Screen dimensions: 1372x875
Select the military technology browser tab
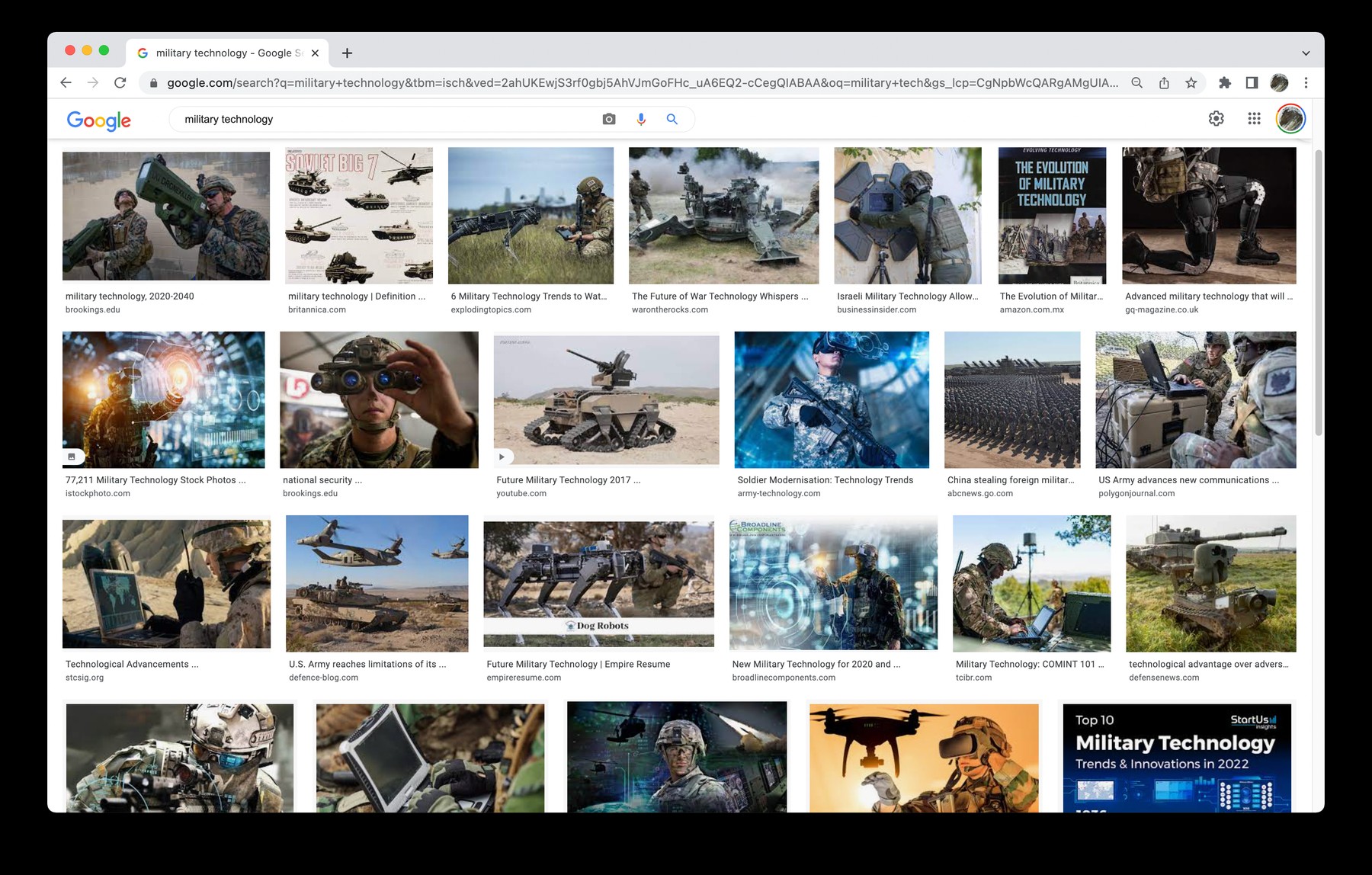226,53
